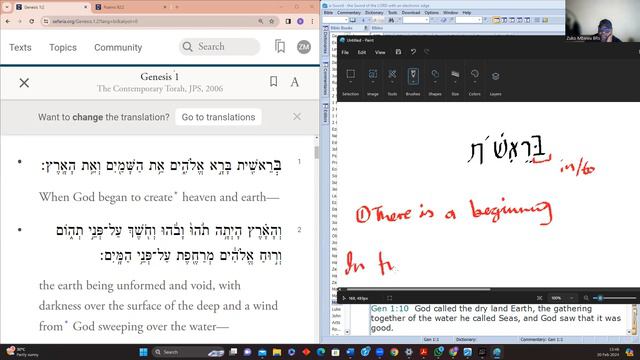Image resolution: width=640 pixels, height=360 pixels.
Task: Open the Edit menu in Paint
Action: point(362,52)
